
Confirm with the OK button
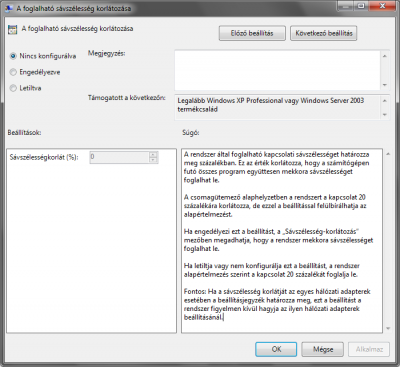point(276,349)
